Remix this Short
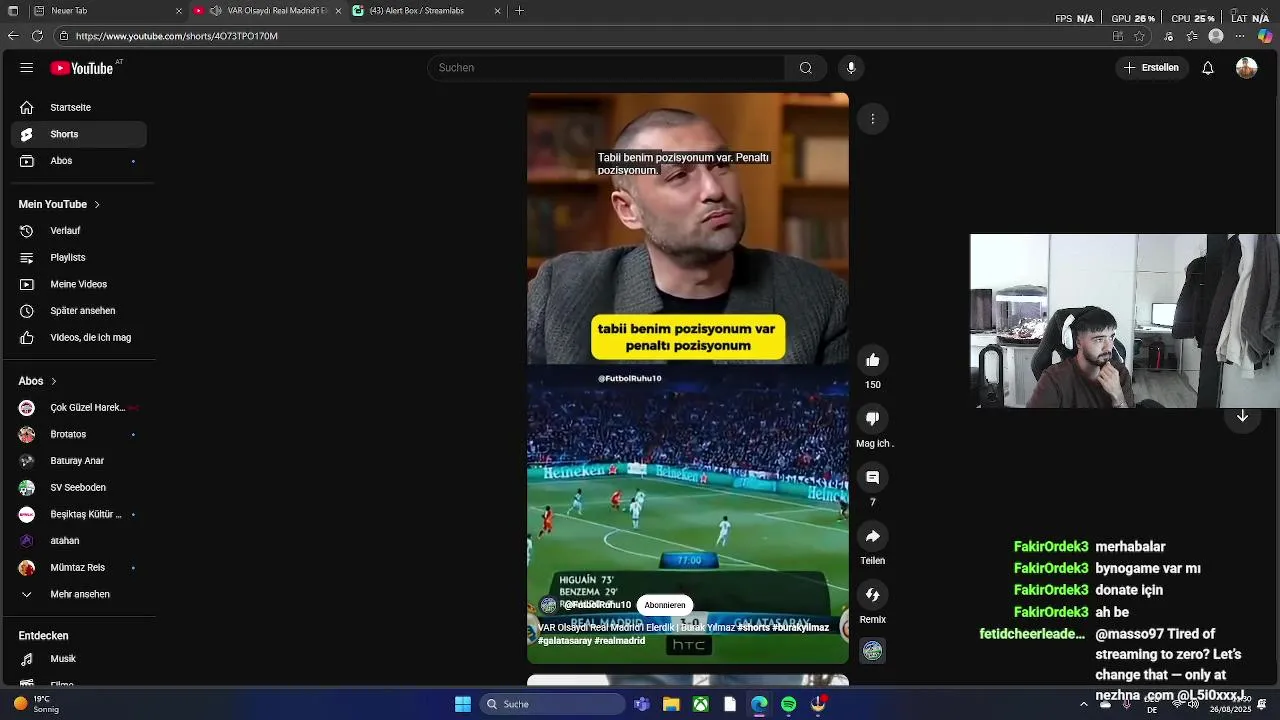 [x=873, y=595]
